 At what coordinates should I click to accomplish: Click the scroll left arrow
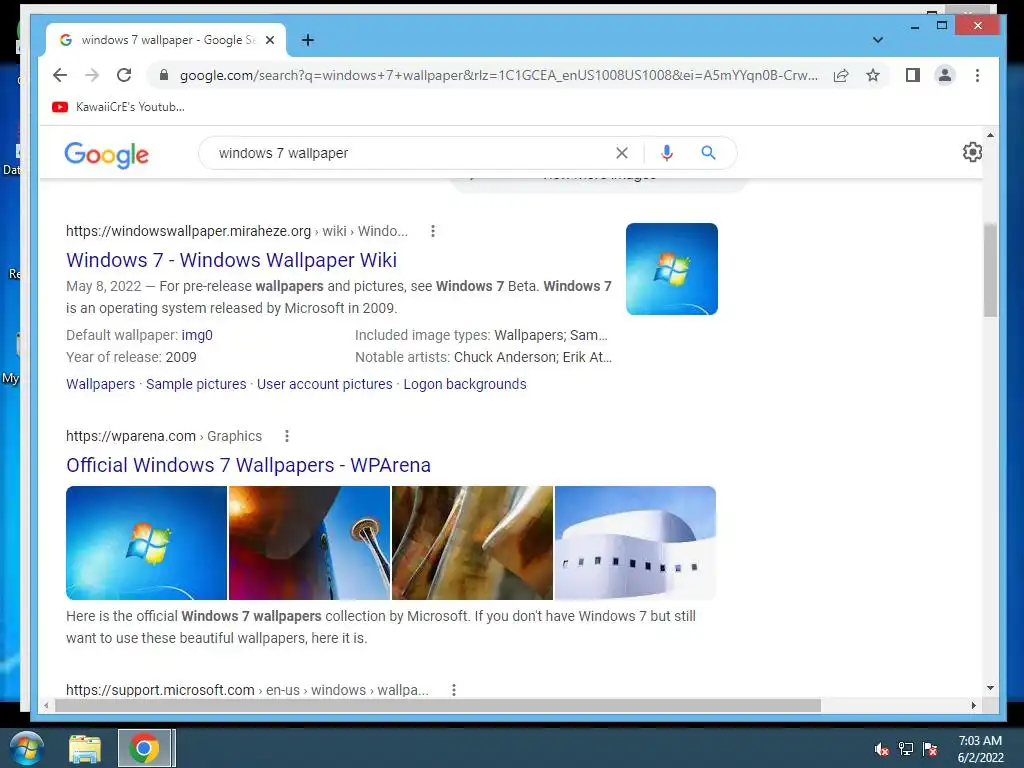coord(46,705)
